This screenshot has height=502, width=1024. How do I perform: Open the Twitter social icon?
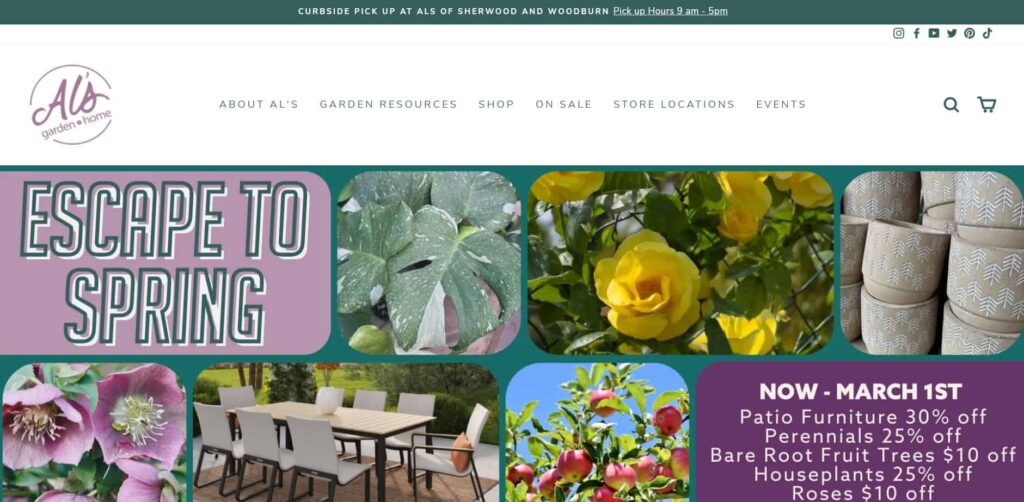(x=952, y=33)
